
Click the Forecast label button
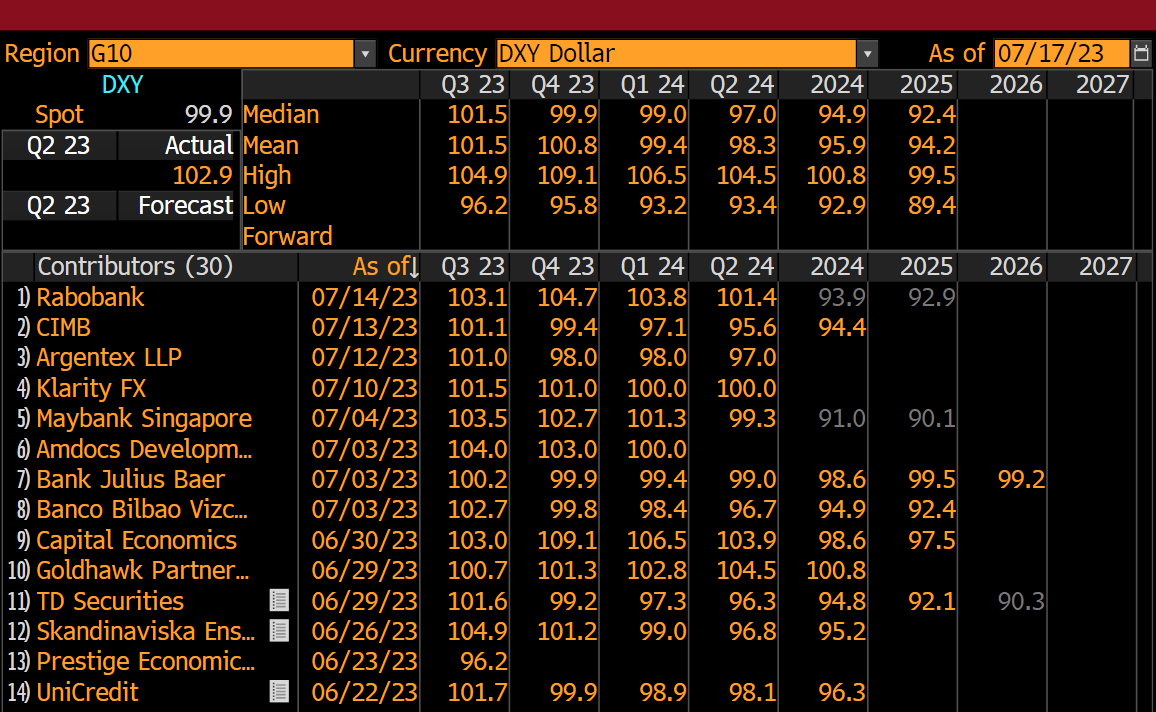tap(177, 206)
